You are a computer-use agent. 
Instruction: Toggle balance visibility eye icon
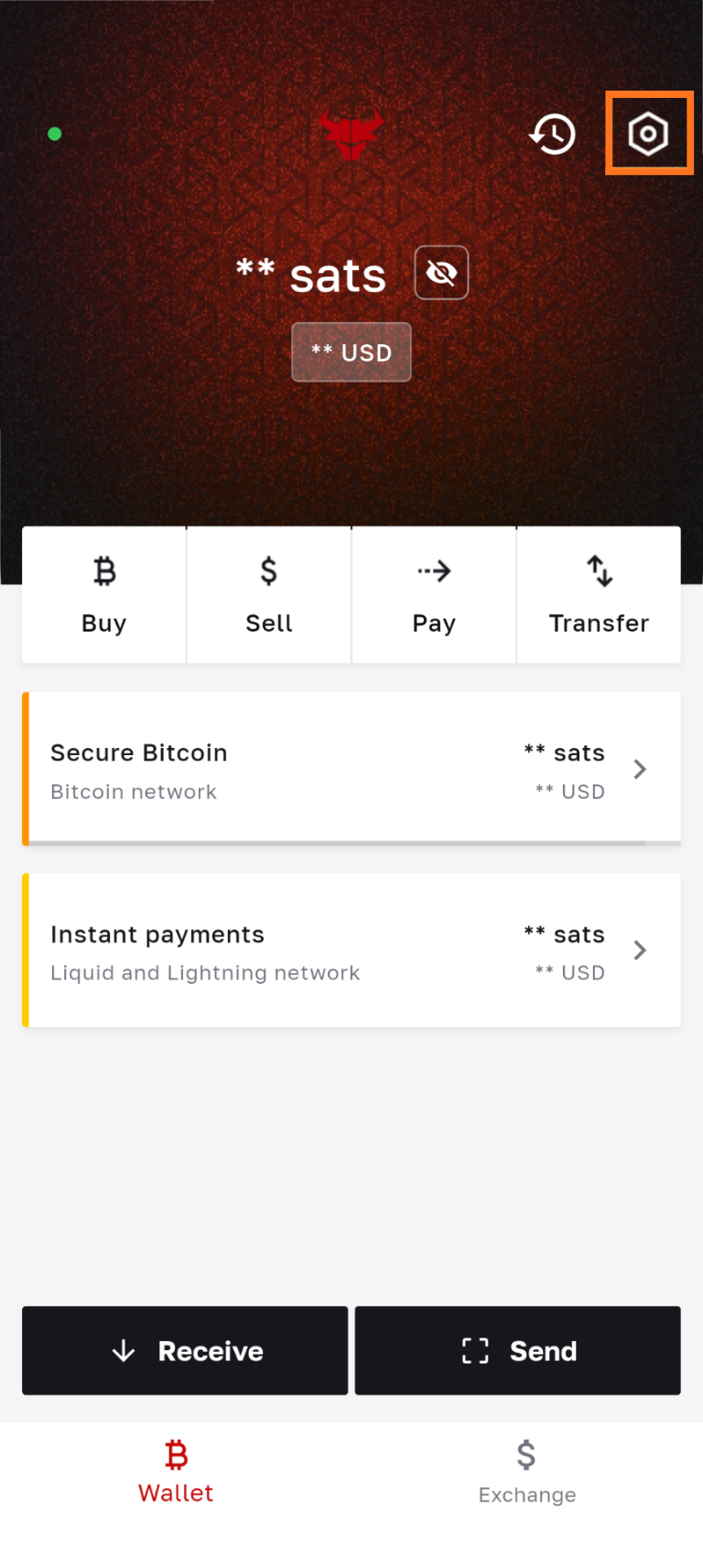tap(441, 273)
